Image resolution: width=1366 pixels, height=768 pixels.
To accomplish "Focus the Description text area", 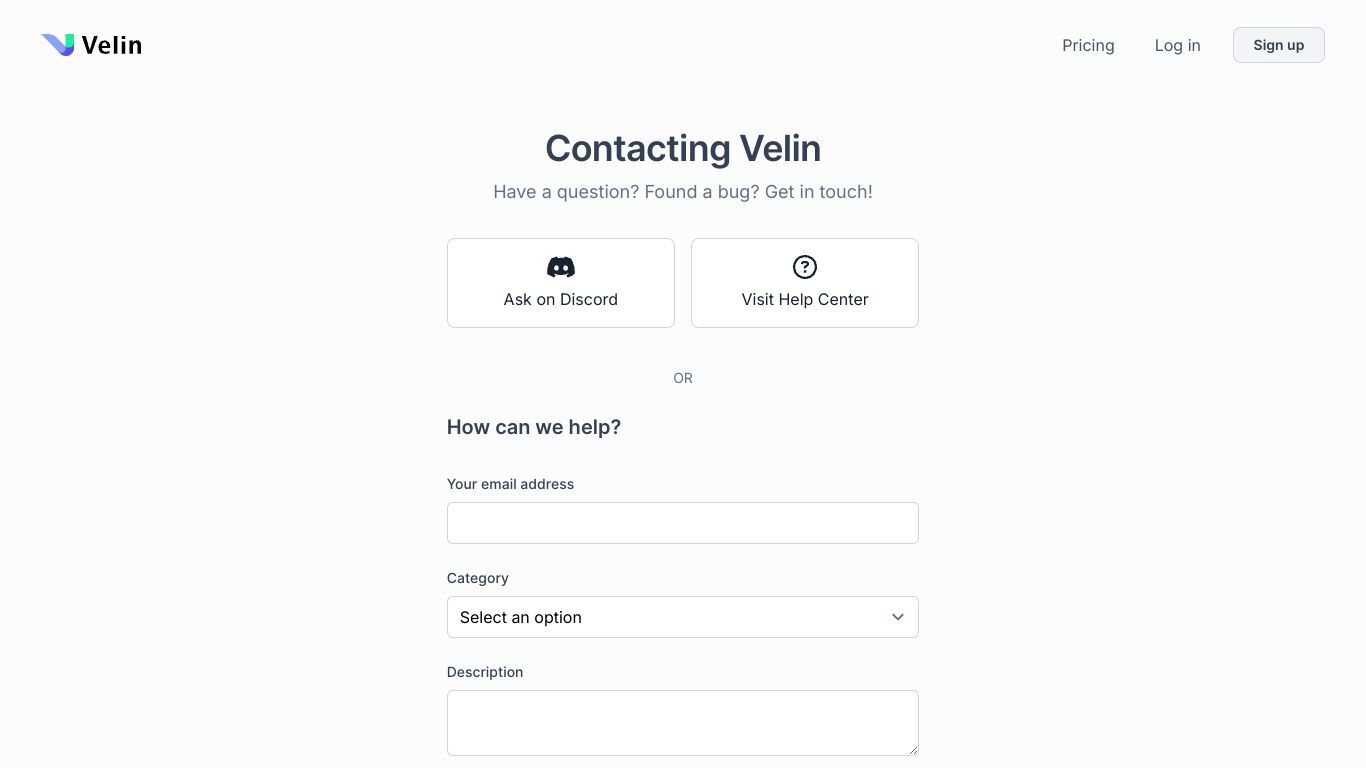I will tap(683, 723).
